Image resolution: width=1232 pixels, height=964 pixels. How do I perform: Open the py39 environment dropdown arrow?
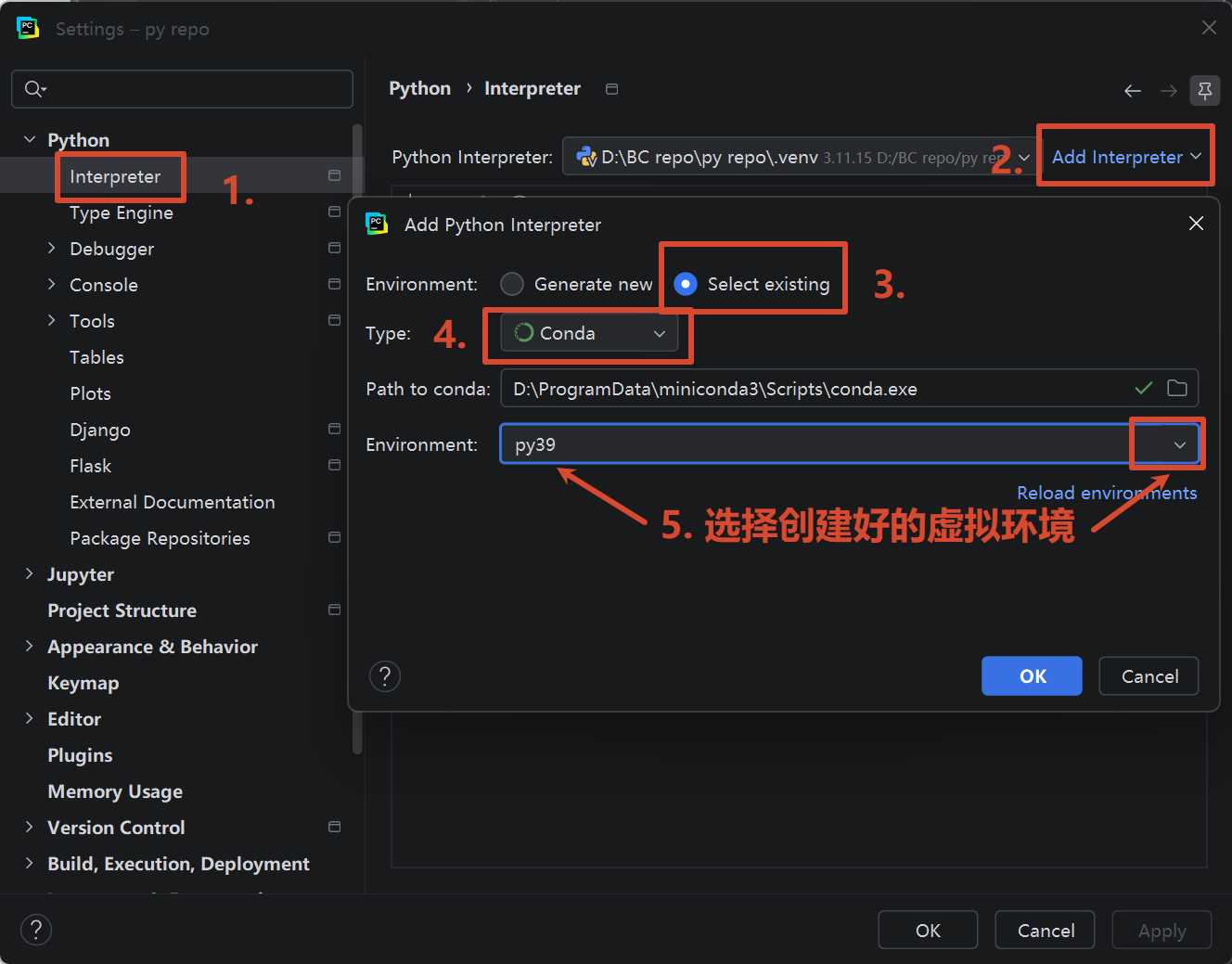click(x=1179, y=444)
